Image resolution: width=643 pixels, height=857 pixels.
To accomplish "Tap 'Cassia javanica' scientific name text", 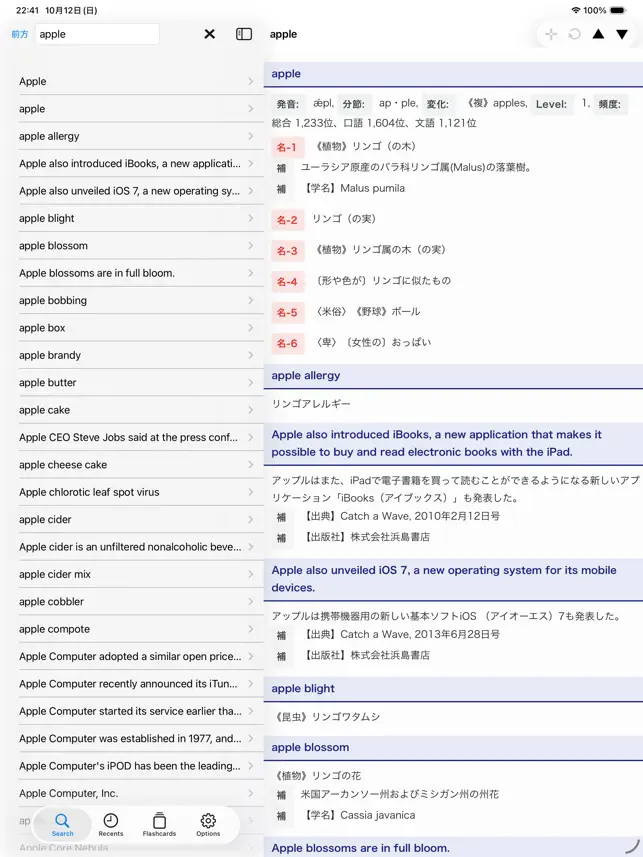I will (377, 815).
